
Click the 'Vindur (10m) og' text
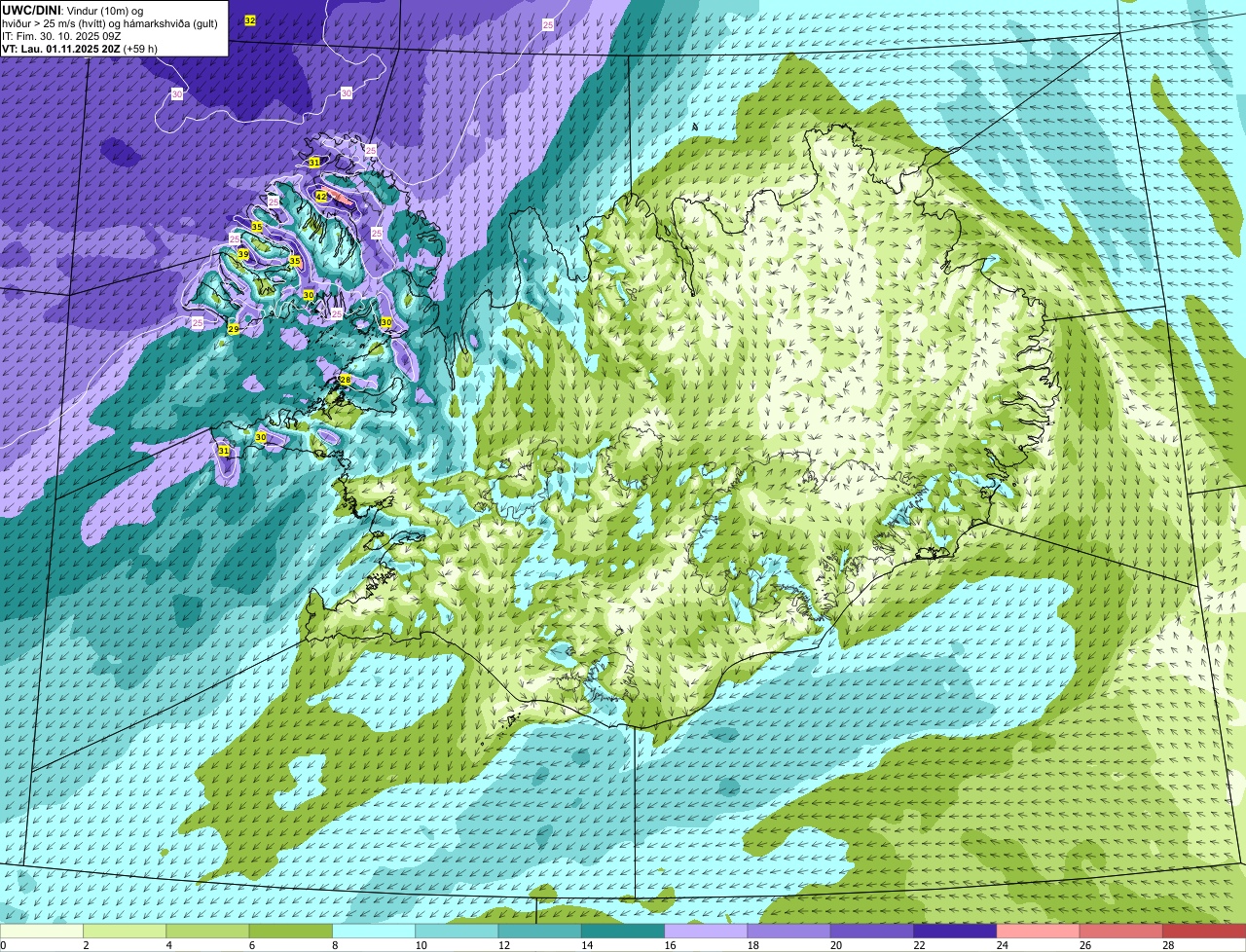coord(104,11)
